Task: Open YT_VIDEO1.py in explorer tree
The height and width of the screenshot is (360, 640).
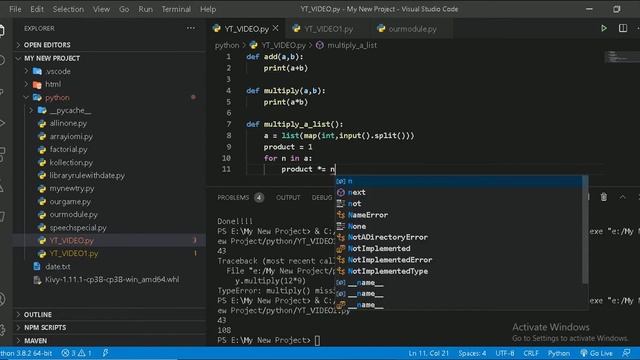Action: (x=110, y=253)
